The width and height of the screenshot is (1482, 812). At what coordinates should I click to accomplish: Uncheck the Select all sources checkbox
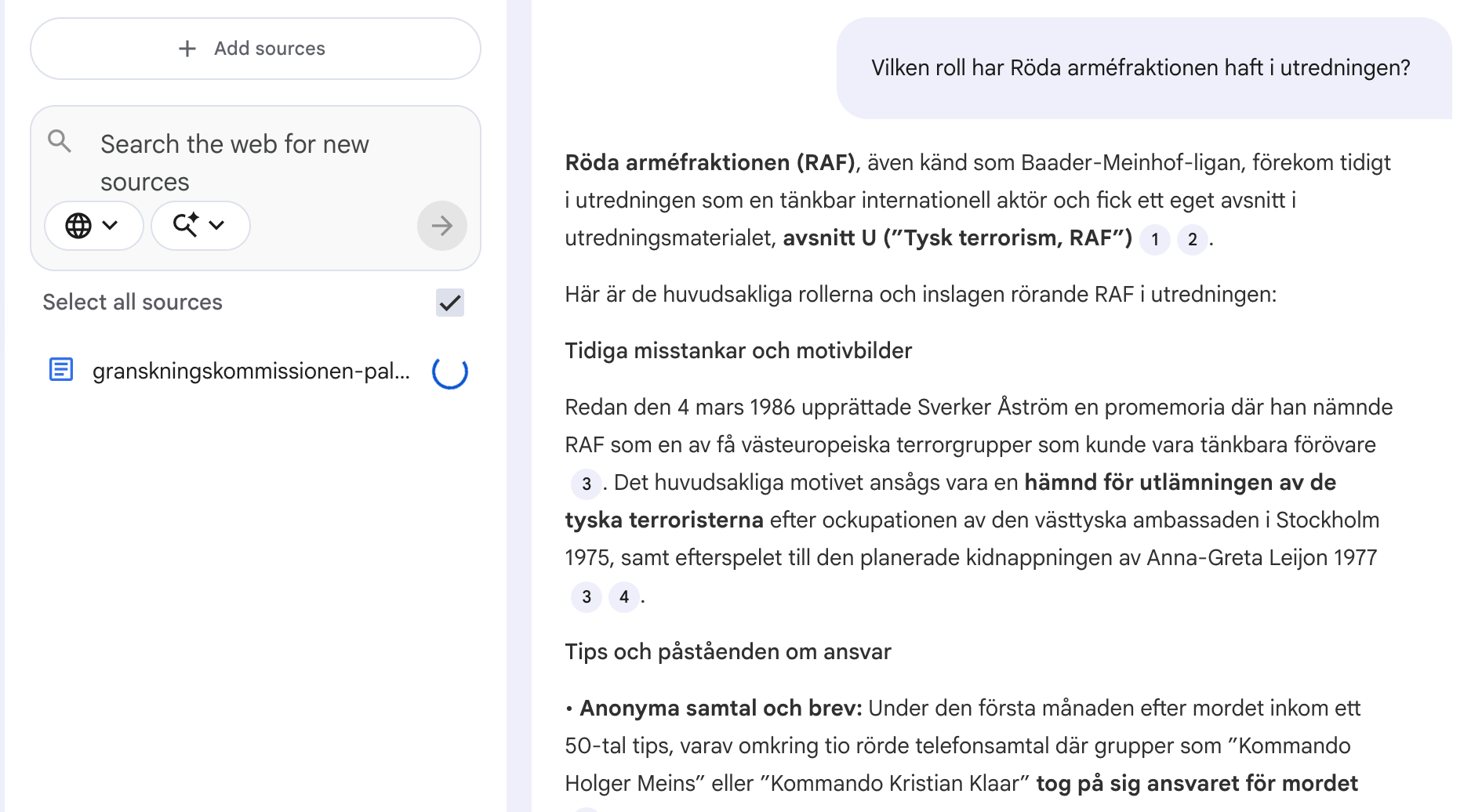tap(449, 303)
